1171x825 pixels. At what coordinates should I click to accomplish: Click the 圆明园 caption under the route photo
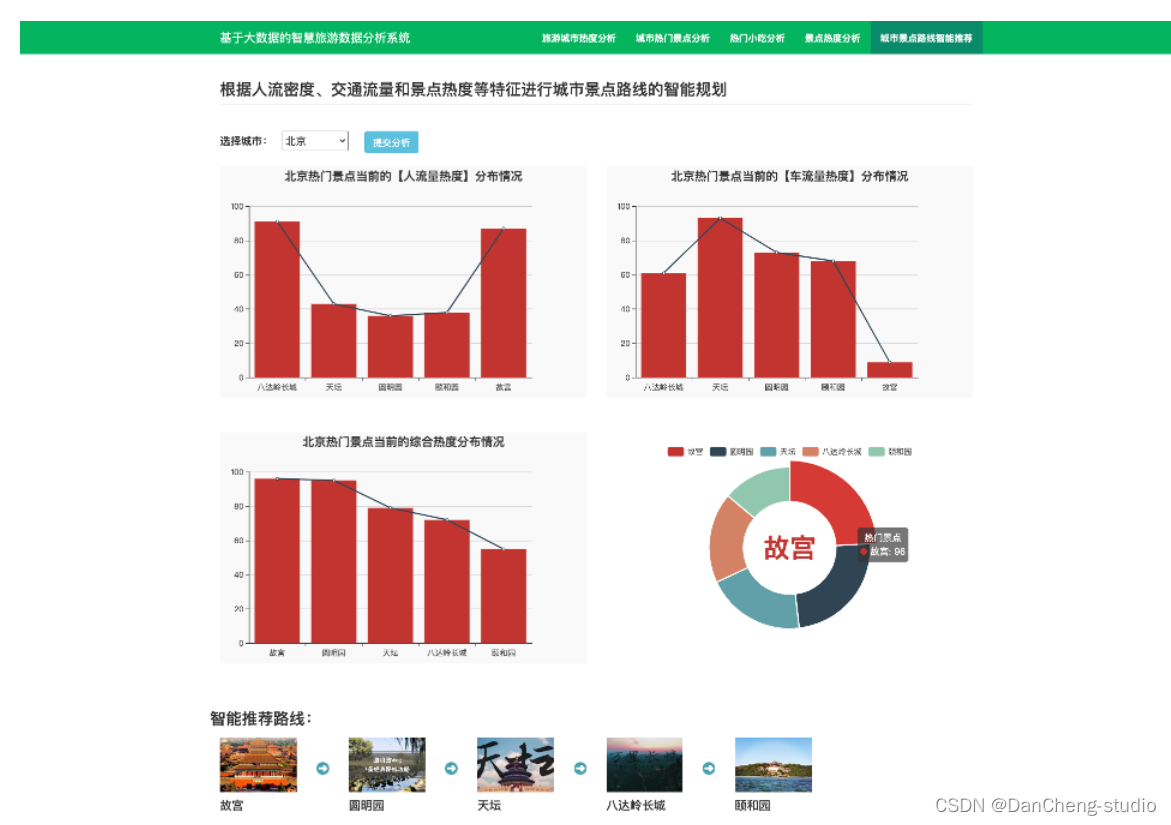(x=367, y=806)
